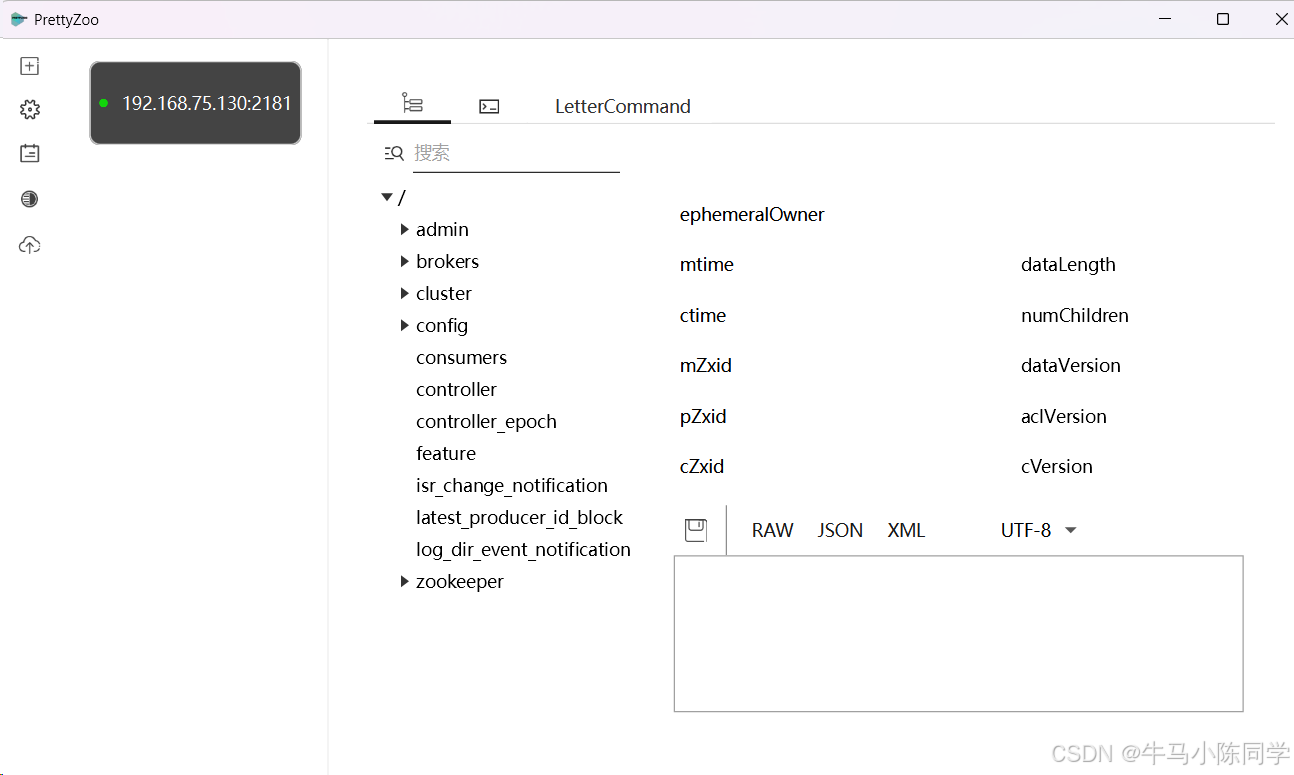
Task: Expand the admin tree node
Action: pyautogui.click(x=405, y=229)
